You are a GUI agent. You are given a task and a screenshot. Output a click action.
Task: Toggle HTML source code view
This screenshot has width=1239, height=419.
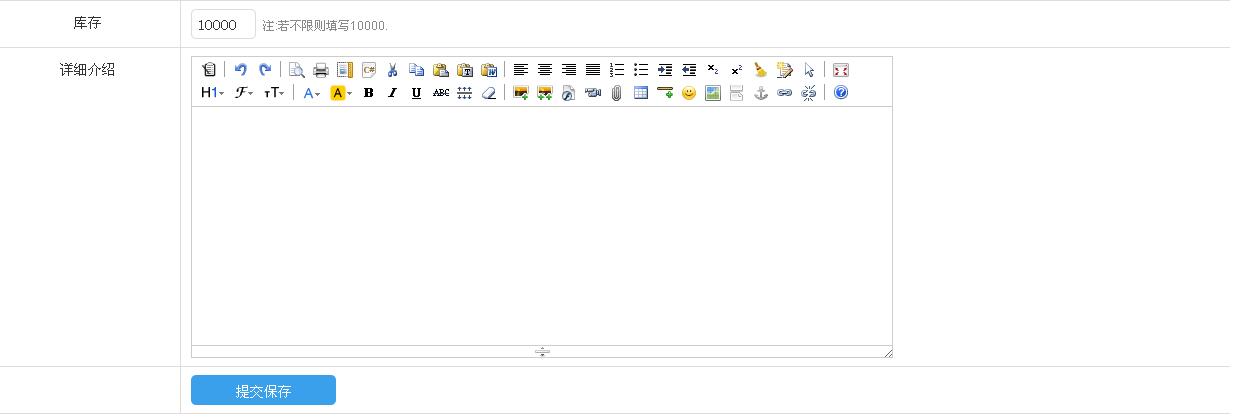[x=208, y=70]
